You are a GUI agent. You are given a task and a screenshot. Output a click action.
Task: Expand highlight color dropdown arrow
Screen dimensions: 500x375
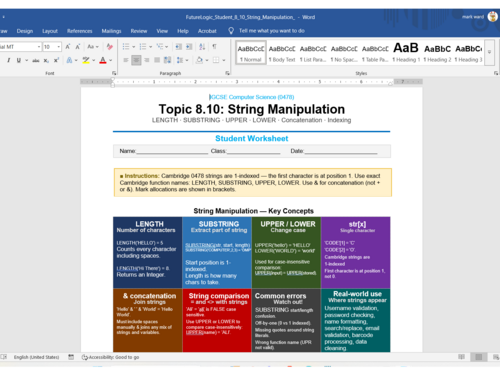click(94, 60)
